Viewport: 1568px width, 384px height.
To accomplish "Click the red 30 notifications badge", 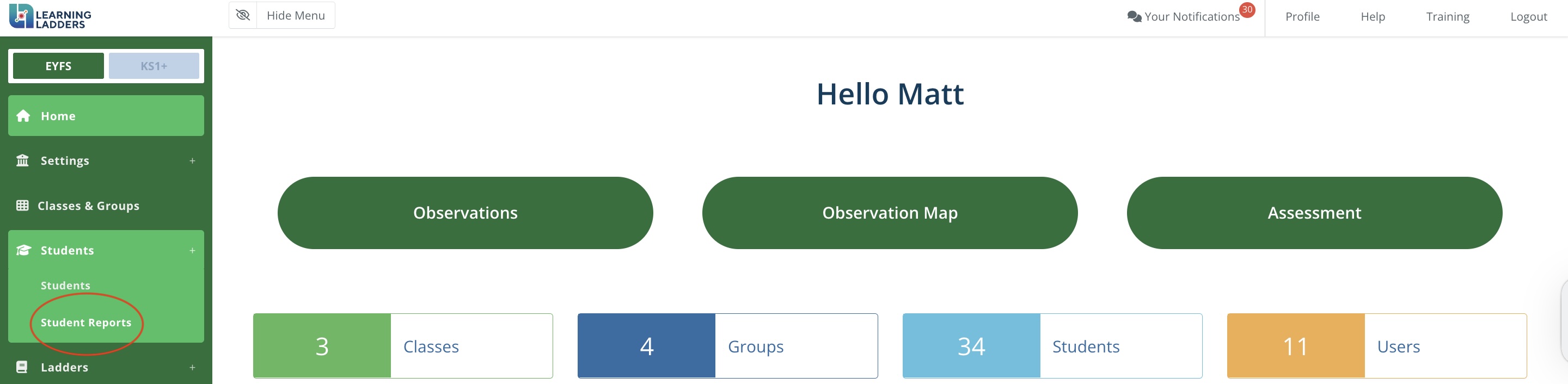I will [x=1247, y=10].
